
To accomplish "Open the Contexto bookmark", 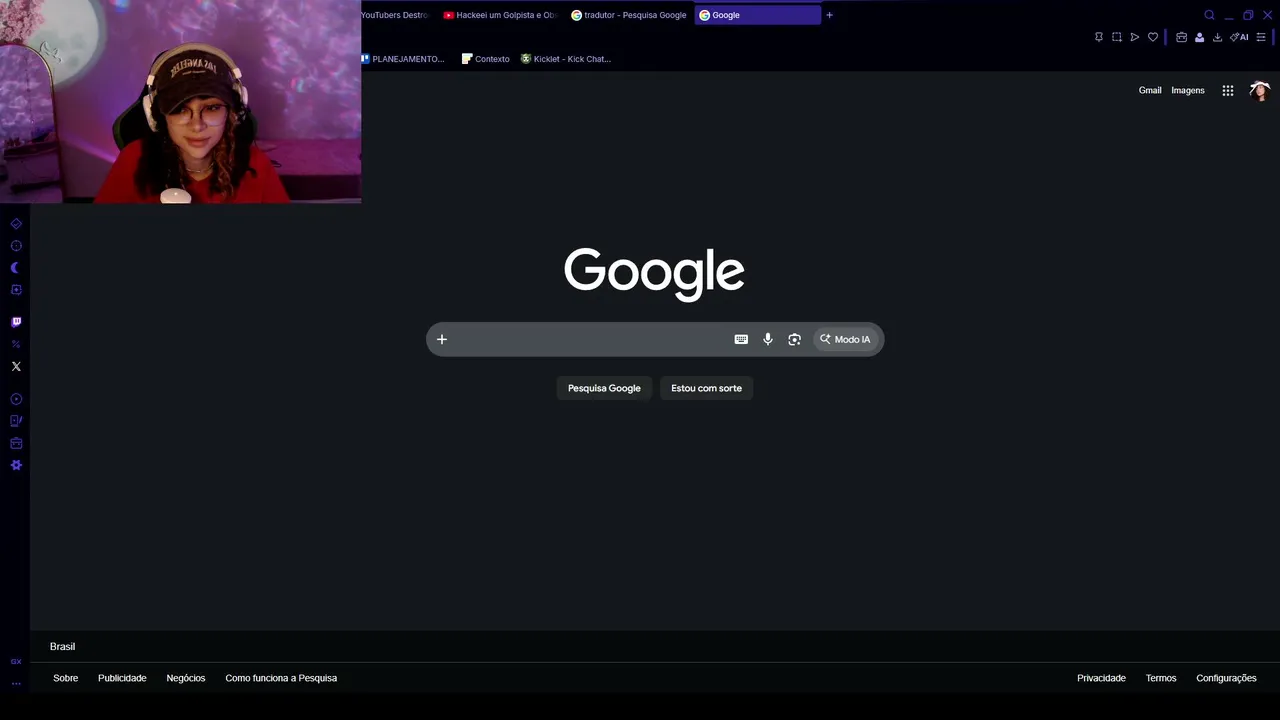I will point(486,59).
